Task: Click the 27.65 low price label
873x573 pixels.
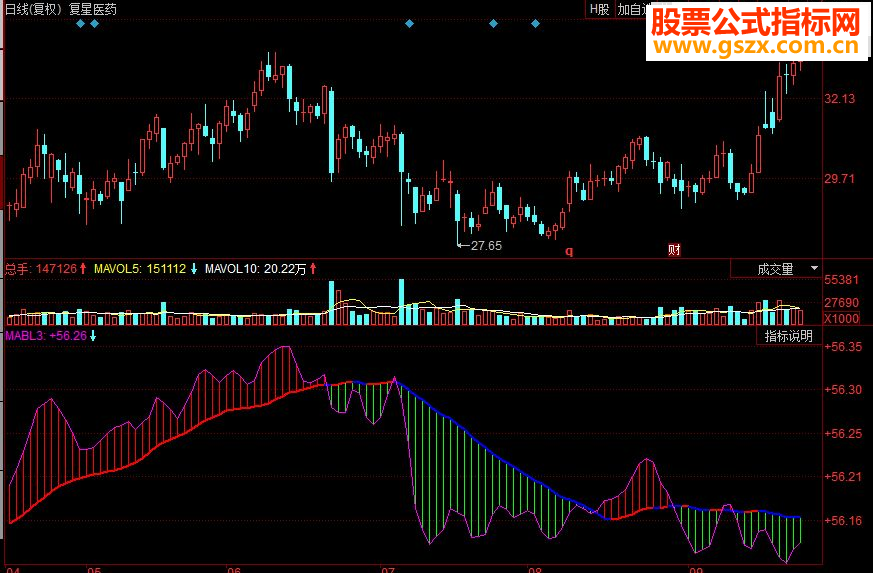Action: click(x=486, y=246)
